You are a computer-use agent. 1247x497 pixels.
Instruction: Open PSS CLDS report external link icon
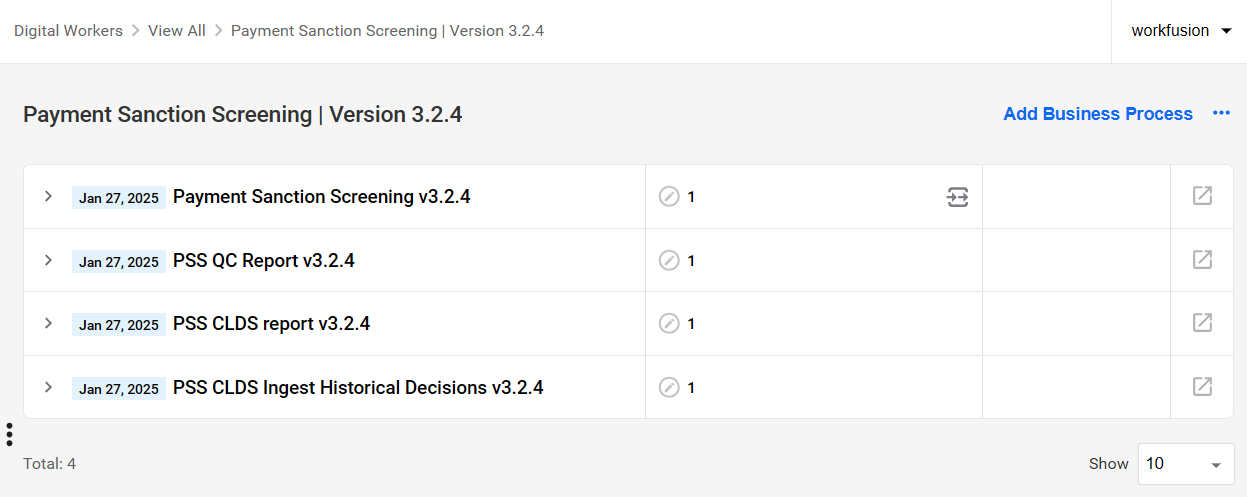[x=1202, y=323]
